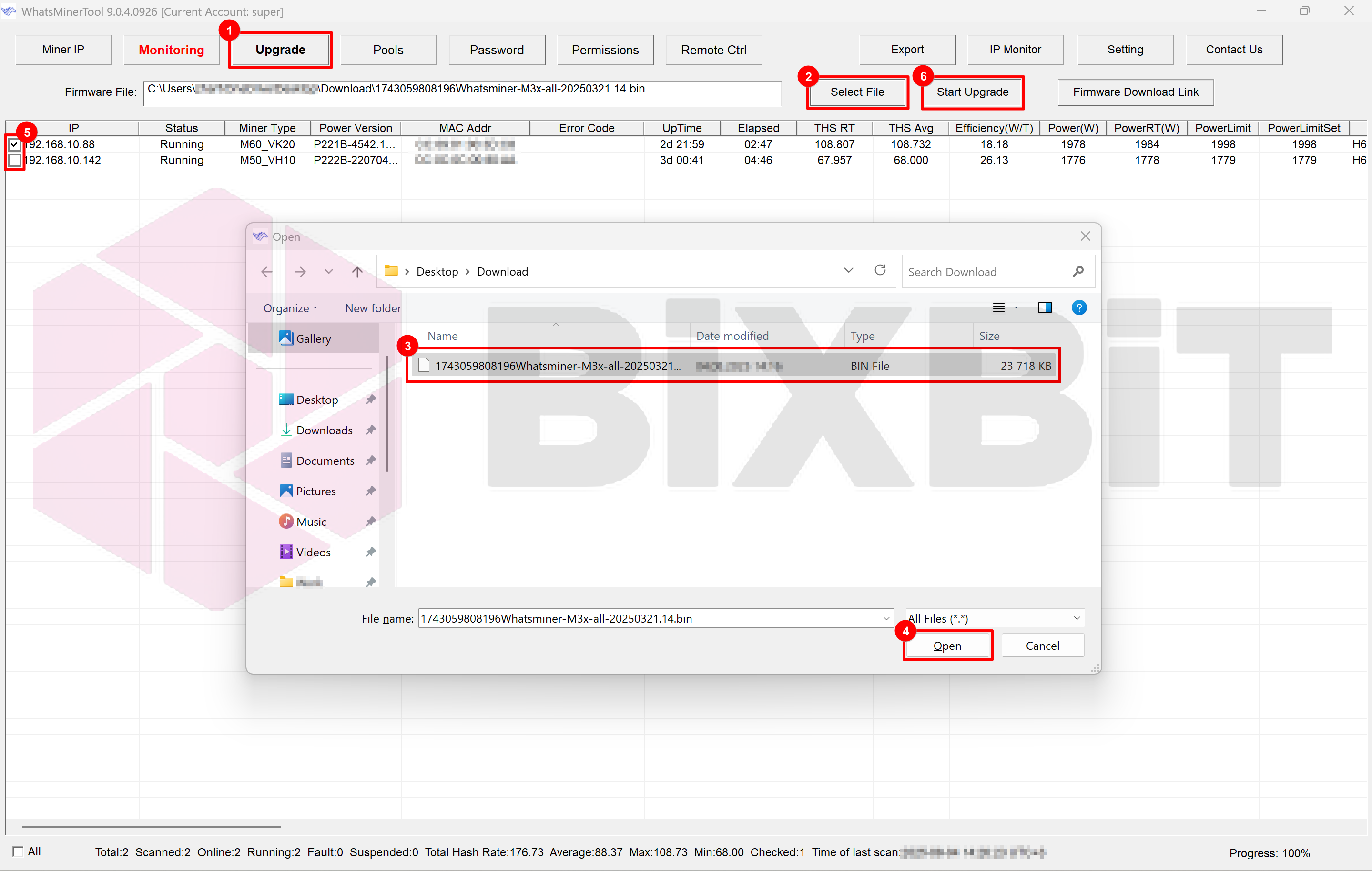Viewport: 1372px width, 871px height.
Task: Open Music in the sidebar
Action: (x=311, y=522)
